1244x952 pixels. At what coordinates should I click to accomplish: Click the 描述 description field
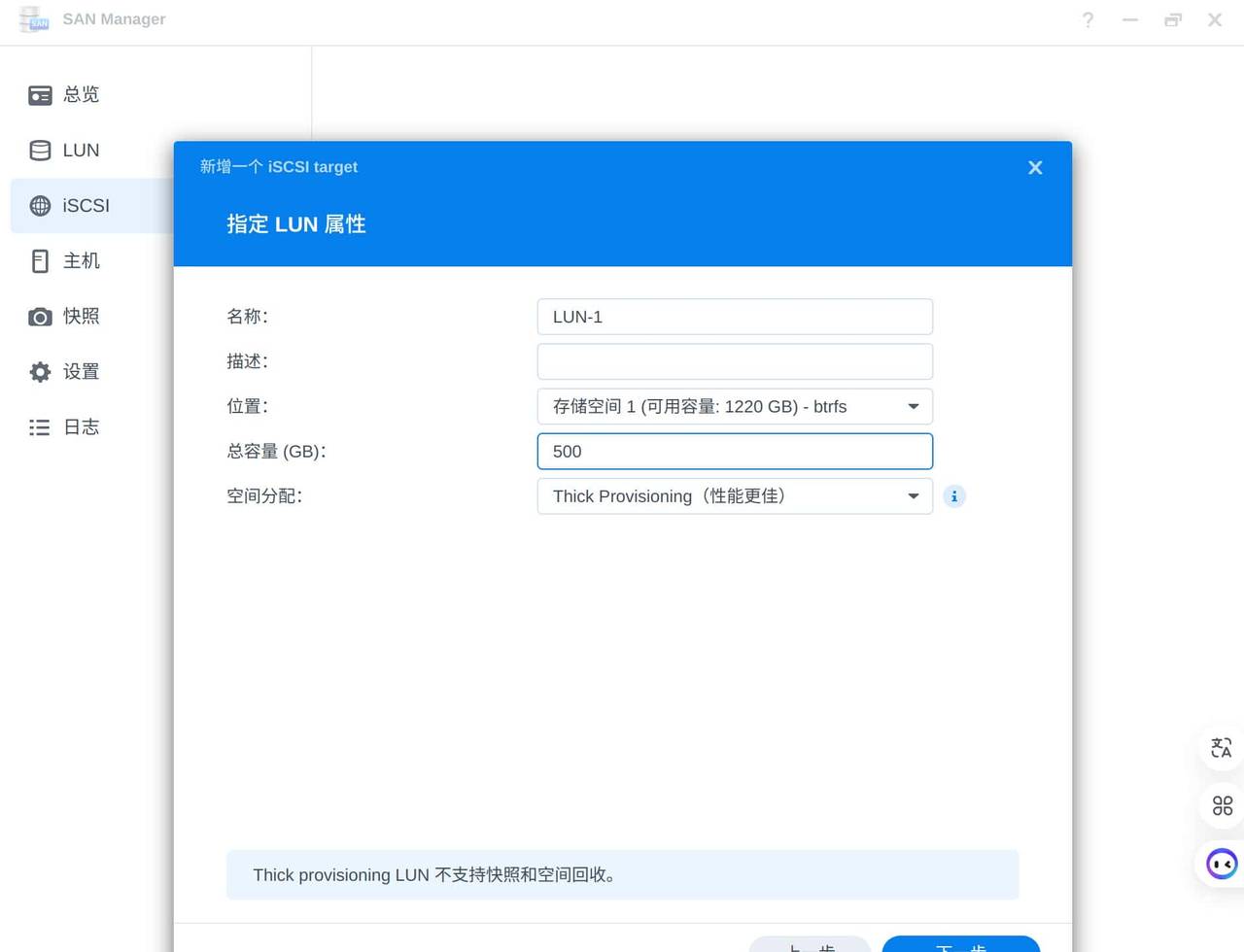735,360
